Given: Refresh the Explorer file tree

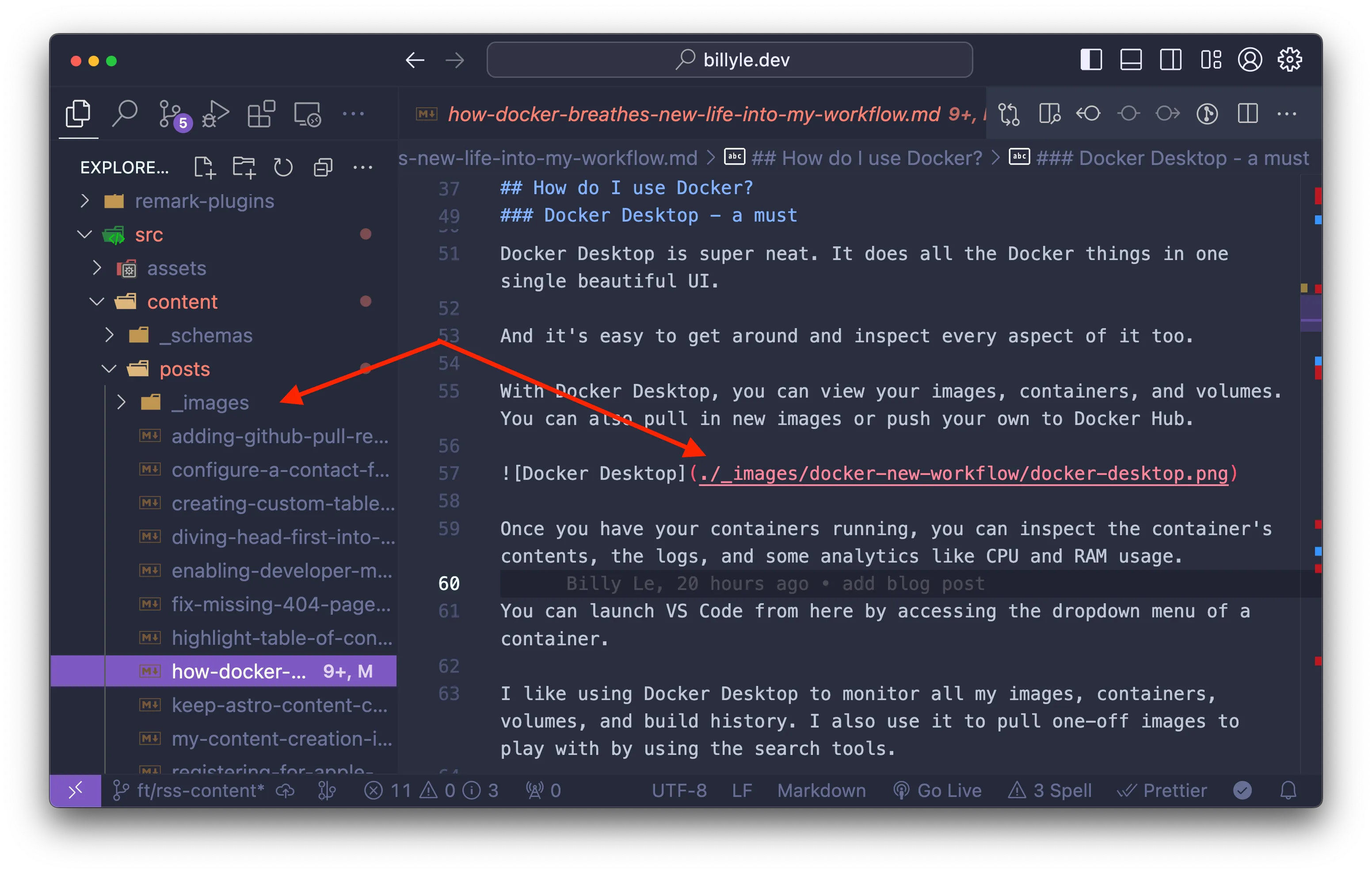Looking at the screenshot, I should coord(283,167).
